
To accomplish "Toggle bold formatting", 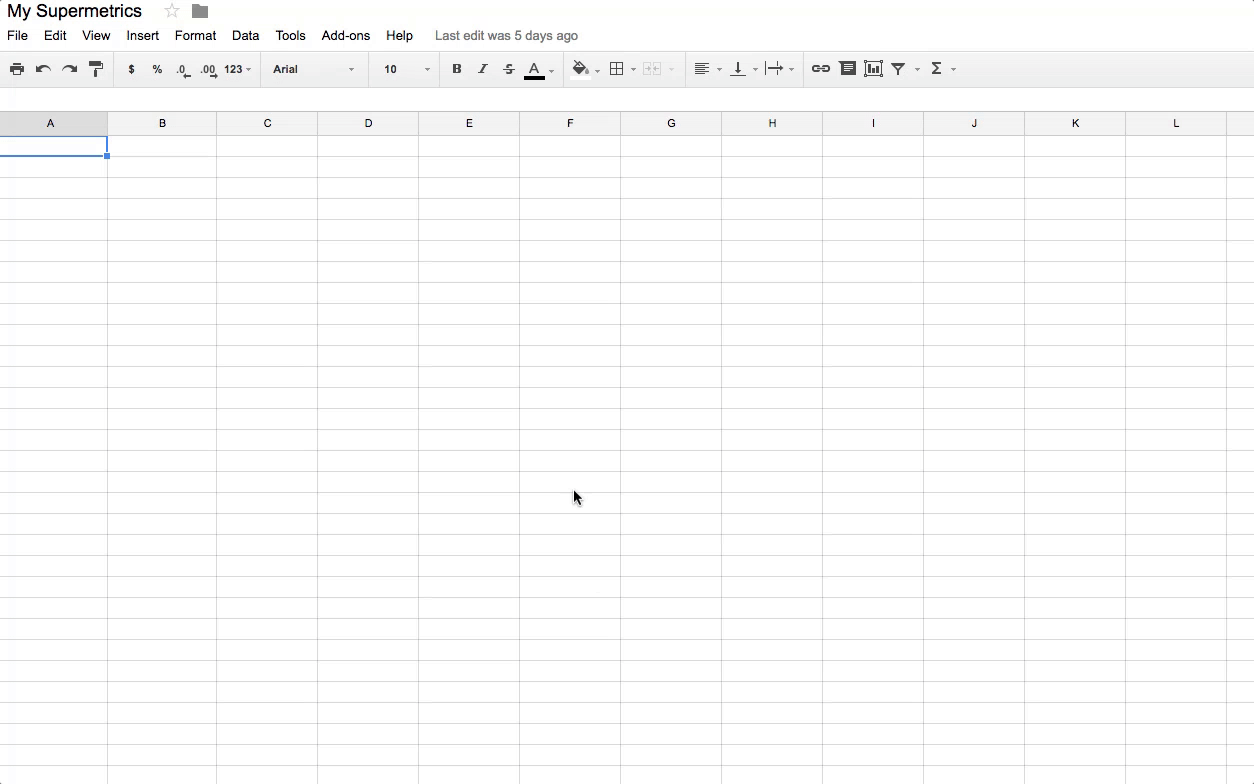I will (457, 69).
